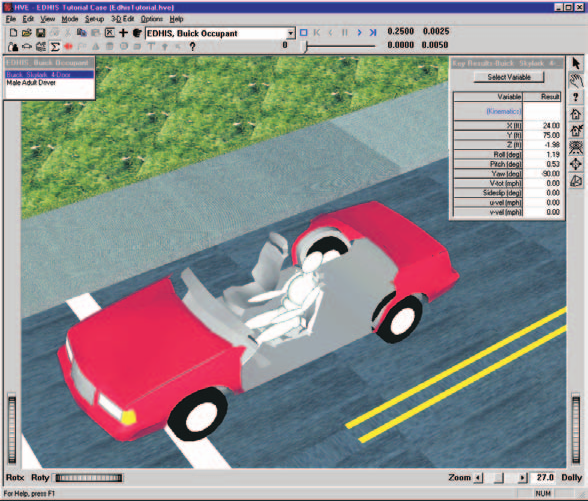Click the black hand icon beside event dropdown
This screenshot has width=588, height=501.
click(137, 33)
